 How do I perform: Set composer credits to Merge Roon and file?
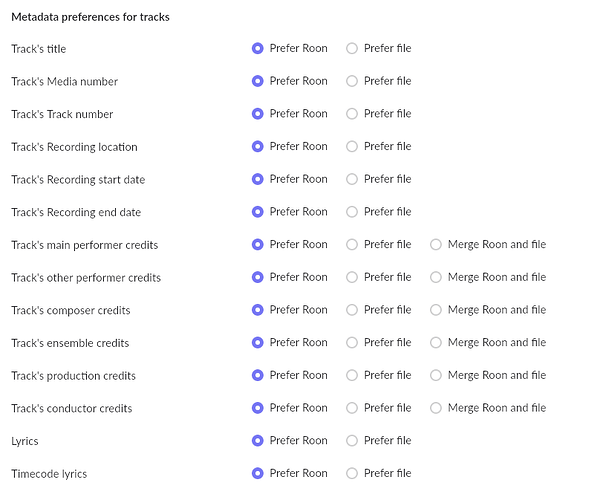[436, 310]
